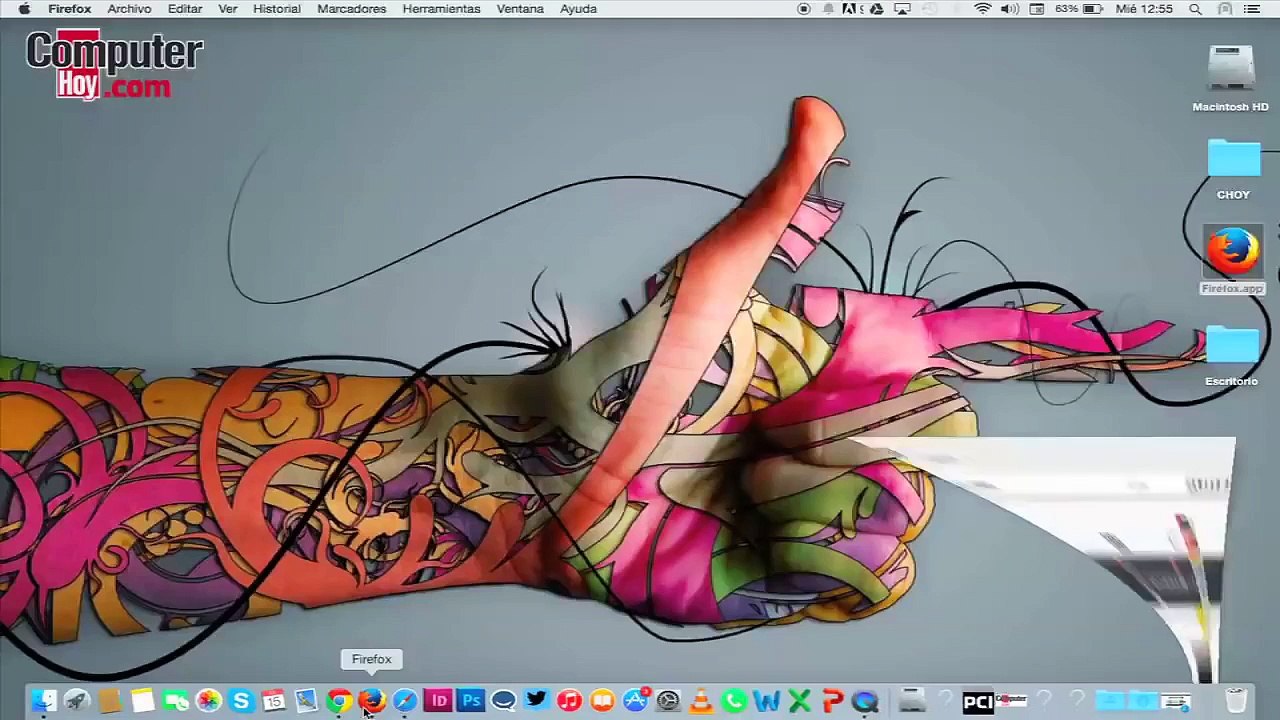Open Spotlight search magnifier
1280x720 pixels.
tap(1195, 9)
